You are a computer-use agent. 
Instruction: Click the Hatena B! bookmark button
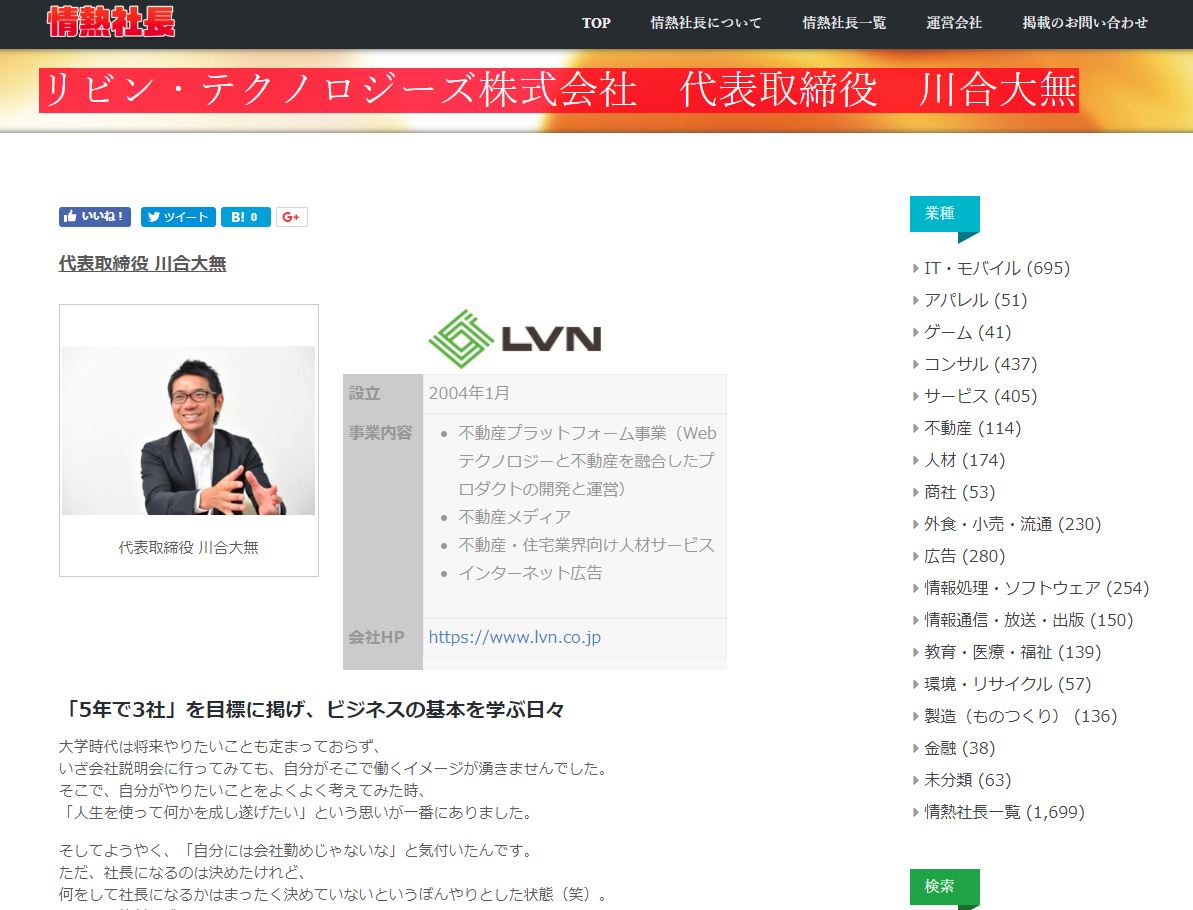point(246,217)
